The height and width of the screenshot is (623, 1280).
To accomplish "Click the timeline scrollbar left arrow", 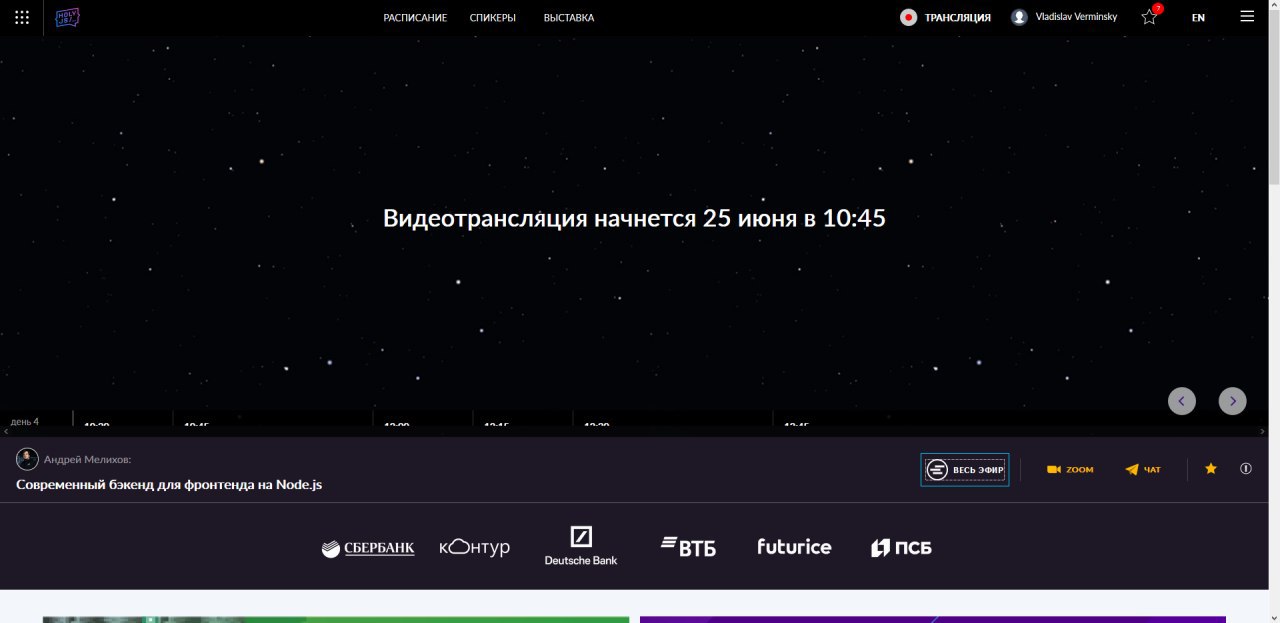I will click(x=5, y=431).
